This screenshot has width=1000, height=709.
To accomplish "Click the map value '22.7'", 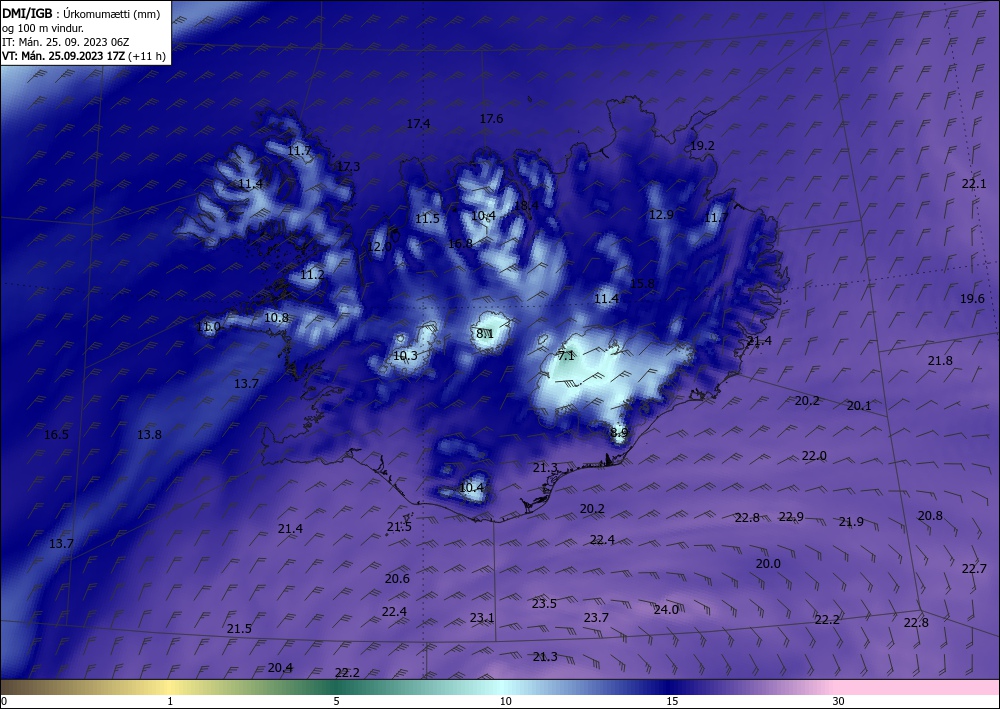I will [974, 569].
